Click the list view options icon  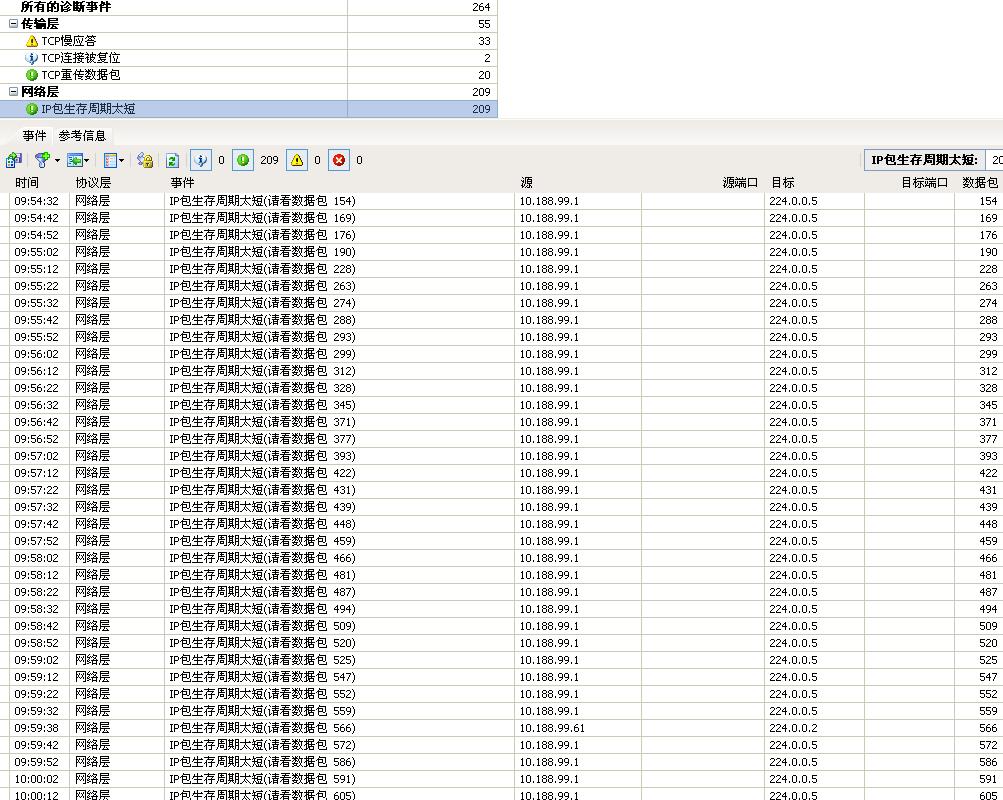point(110,160)
